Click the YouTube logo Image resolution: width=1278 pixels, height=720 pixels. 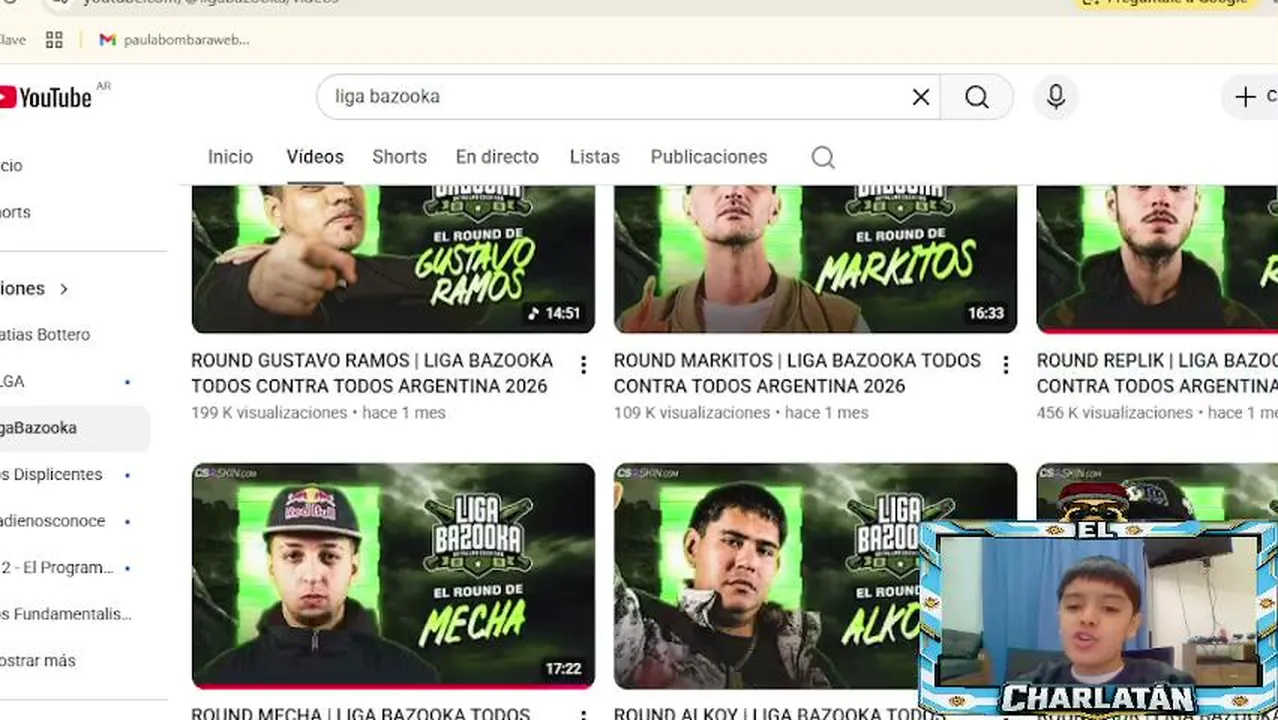click(x=46, y=97)
